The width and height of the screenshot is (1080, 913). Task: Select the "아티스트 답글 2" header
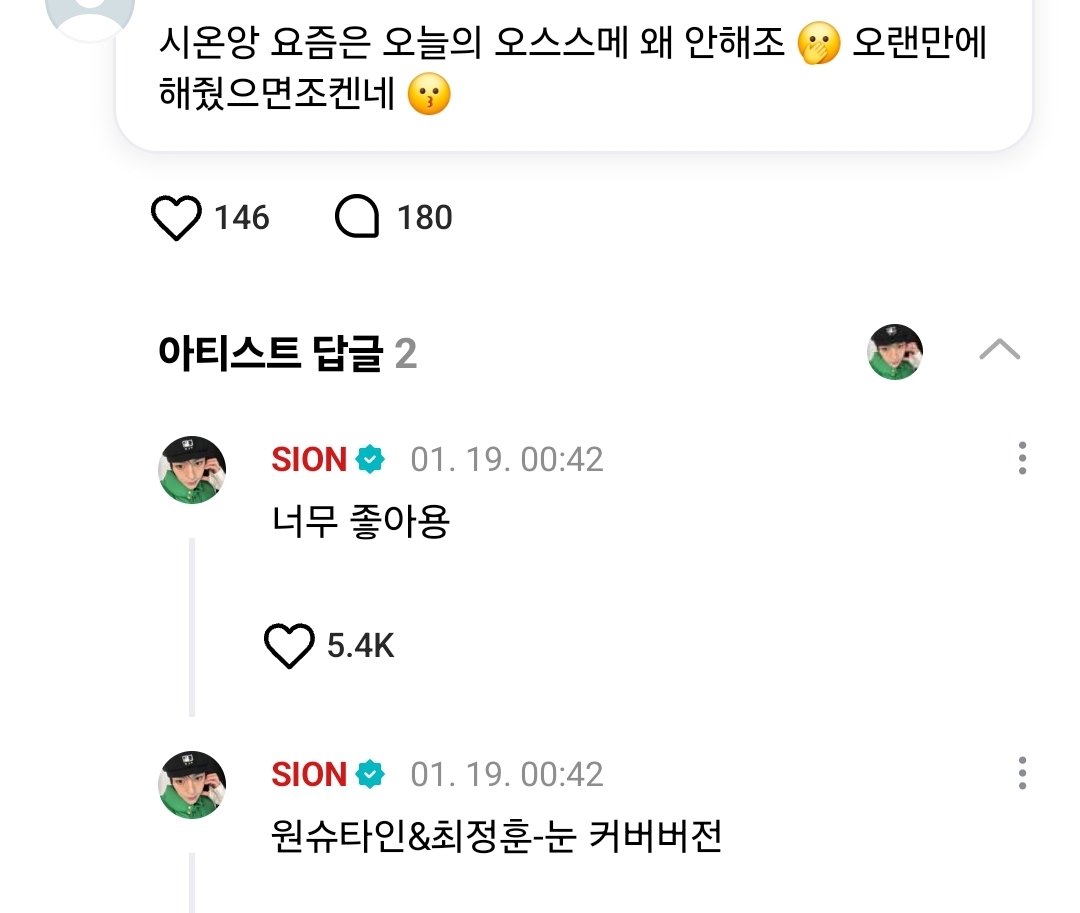[x=287, y=354]
